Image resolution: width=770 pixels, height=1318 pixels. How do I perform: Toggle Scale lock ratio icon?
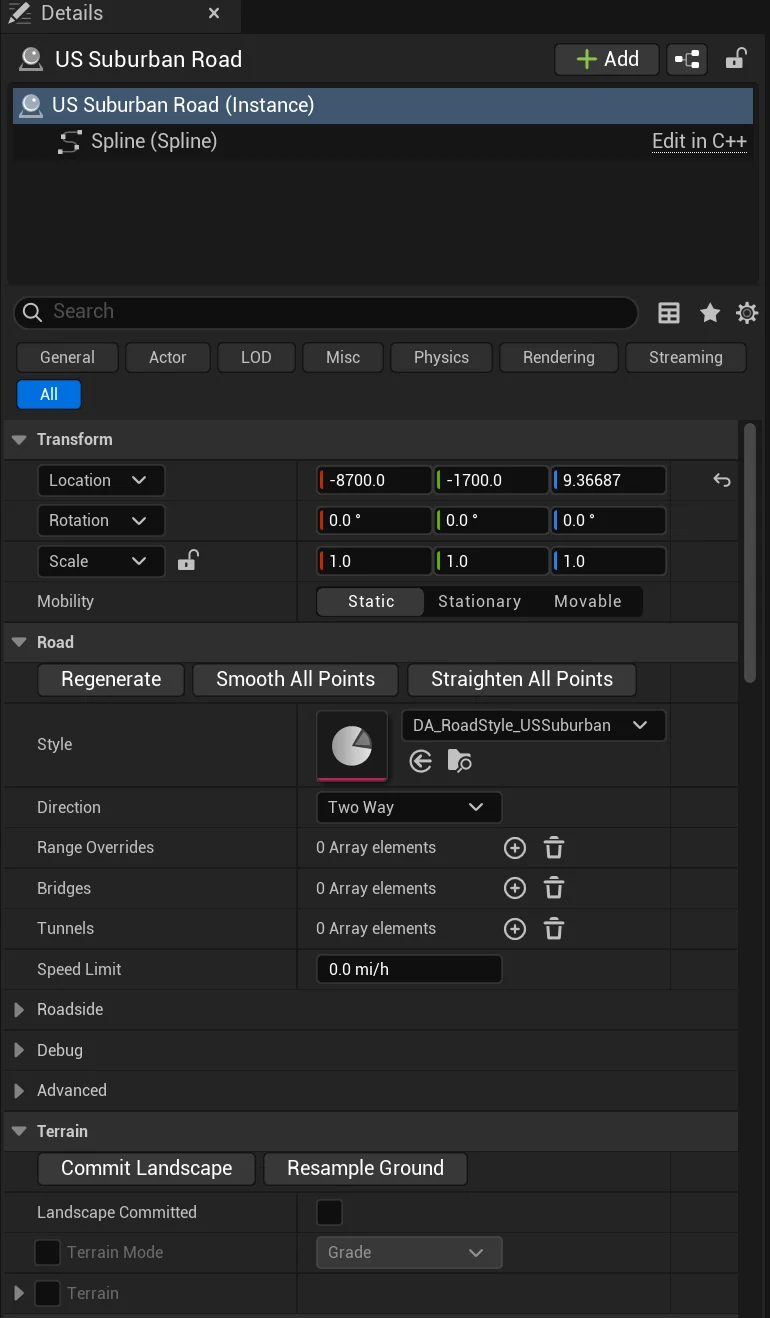pos(187,560)
